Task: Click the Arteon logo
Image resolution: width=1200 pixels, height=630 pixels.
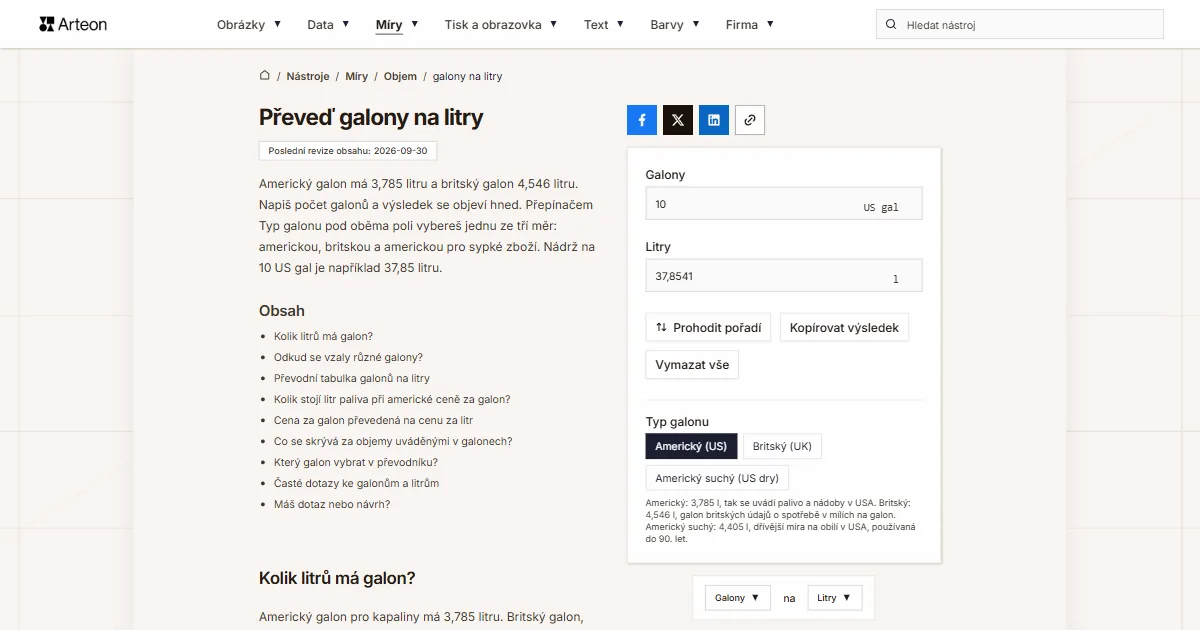Action: point(73,24)
